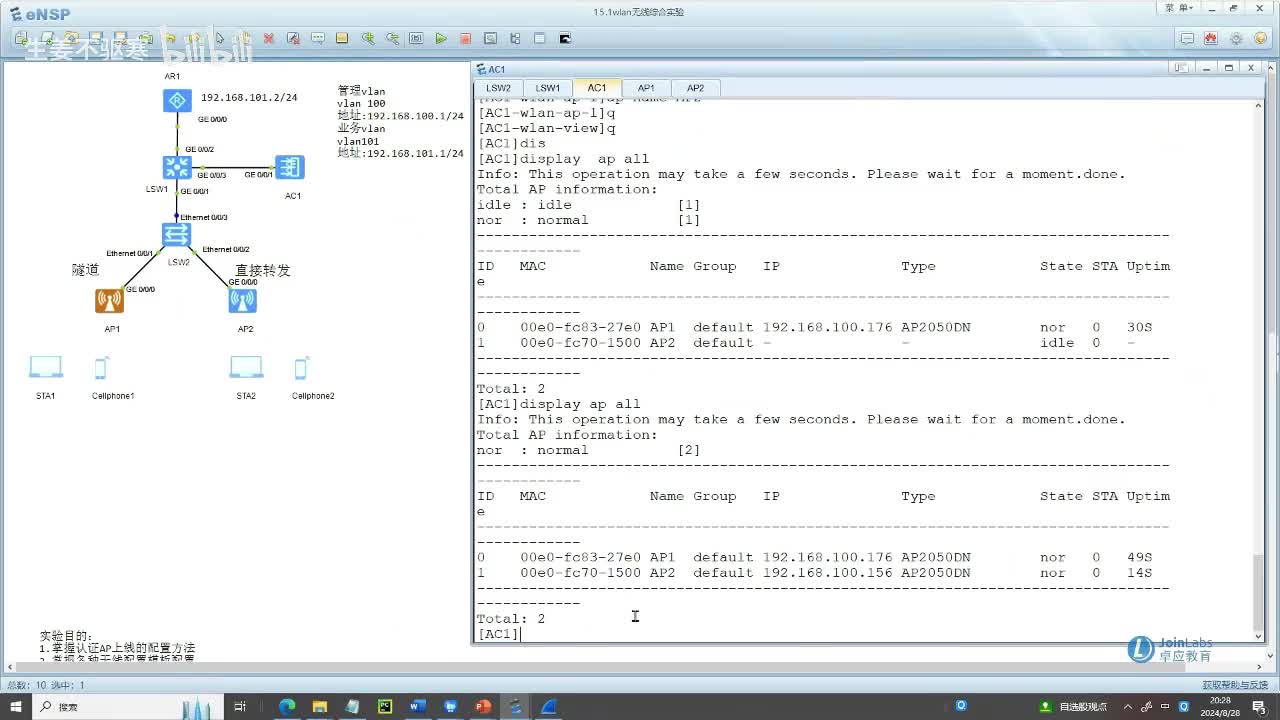Select the hand pan tool

point(244,39)
